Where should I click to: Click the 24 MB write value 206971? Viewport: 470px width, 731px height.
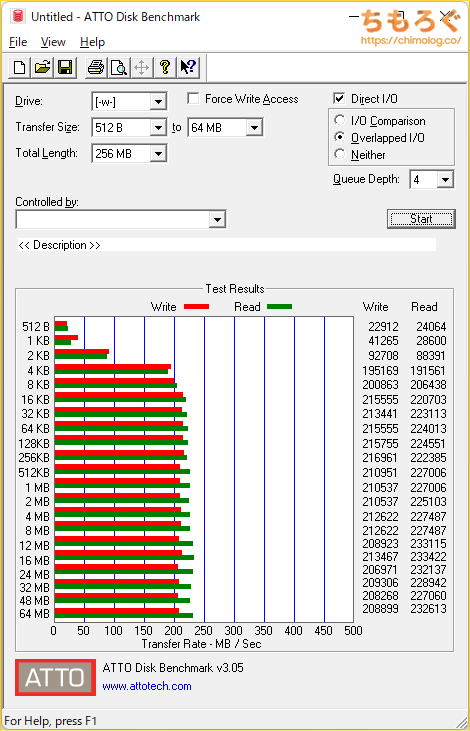(380, 570)
